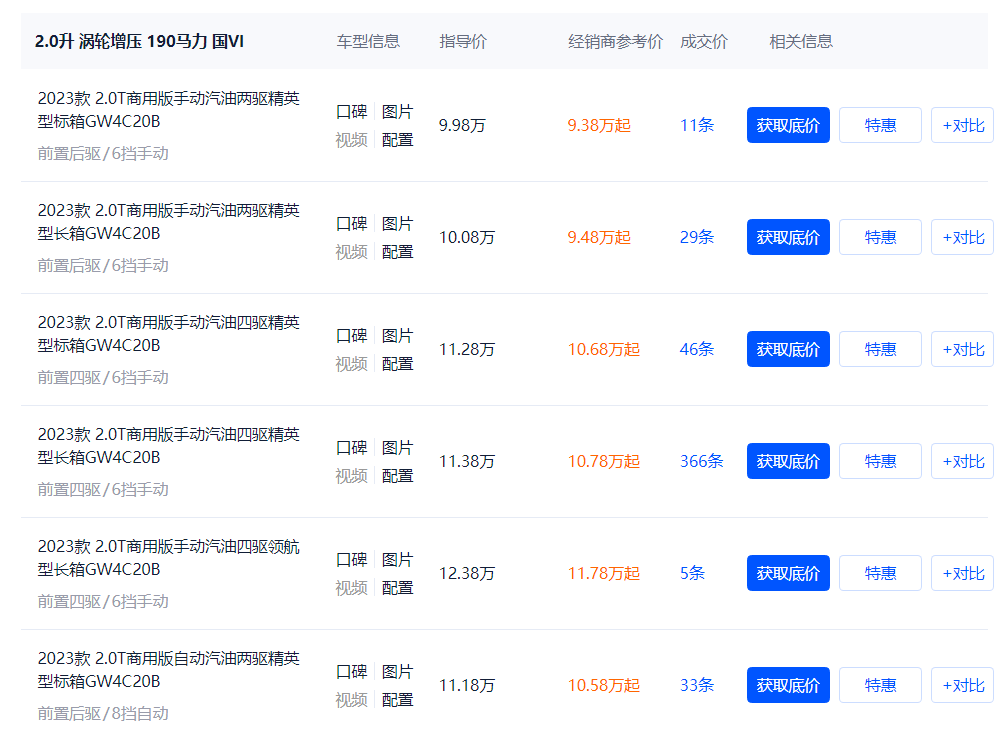This screenshot has width=1005, height=739.
Task: Add the 11.28万 model to comparison (+对比)
Action: [x=962, y=349]
